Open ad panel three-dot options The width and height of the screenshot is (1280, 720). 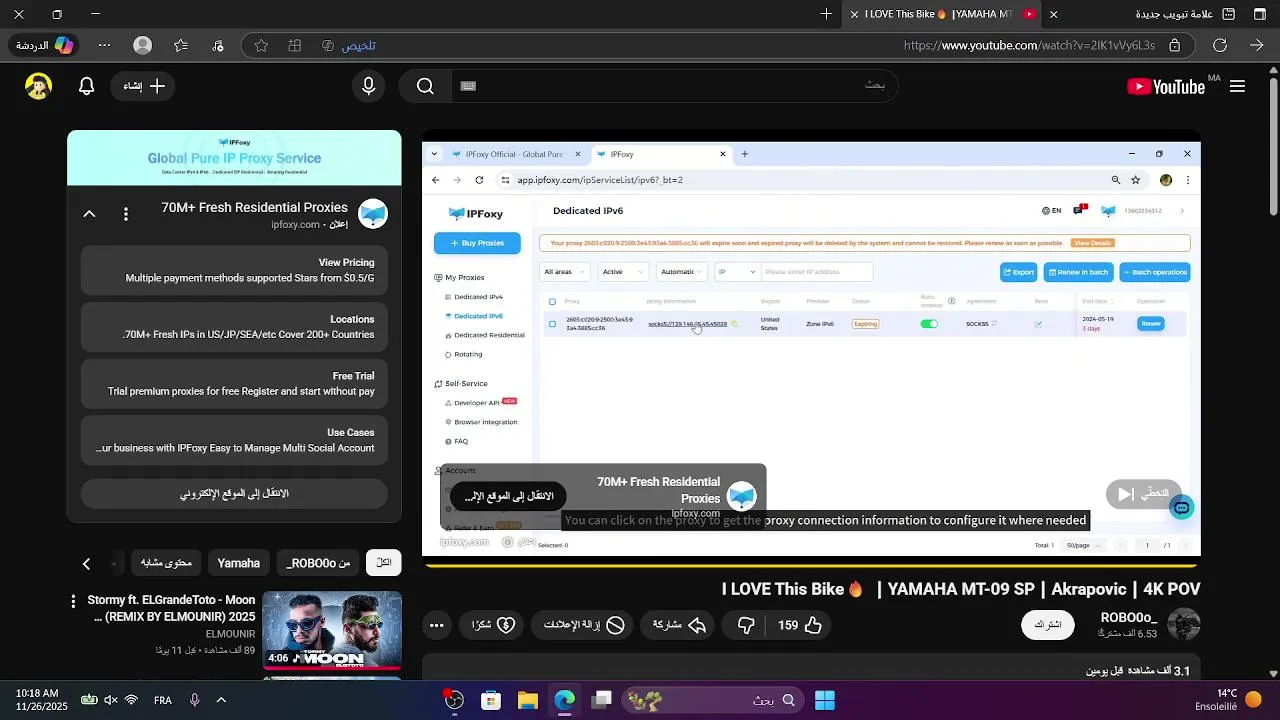pyautogui.click(x=126, y=214)
